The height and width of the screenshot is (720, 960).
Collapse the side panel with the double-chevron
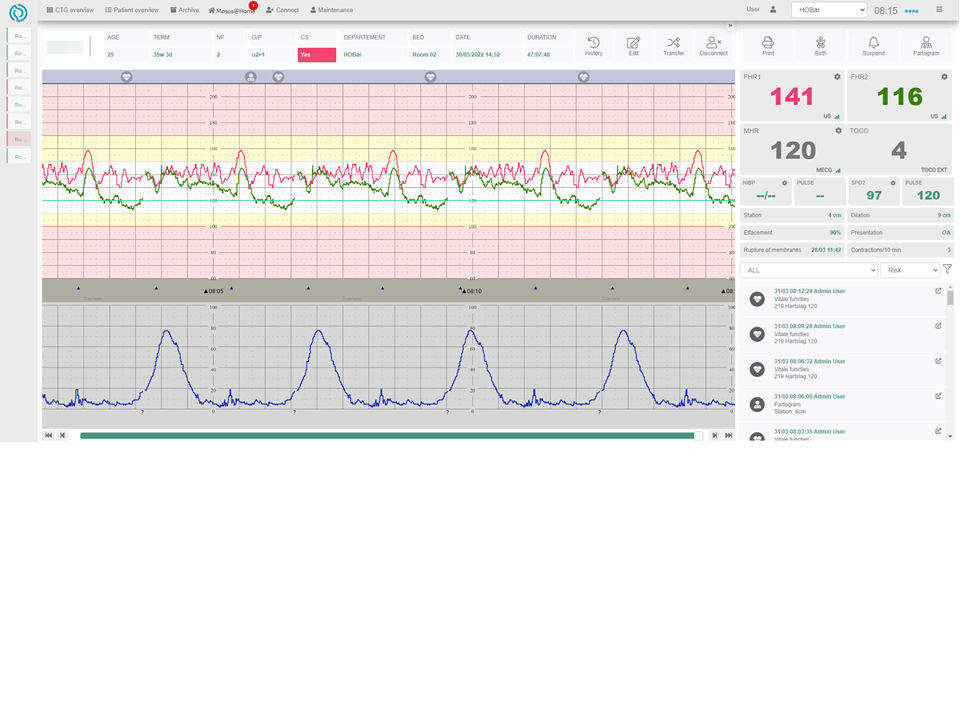730,26
